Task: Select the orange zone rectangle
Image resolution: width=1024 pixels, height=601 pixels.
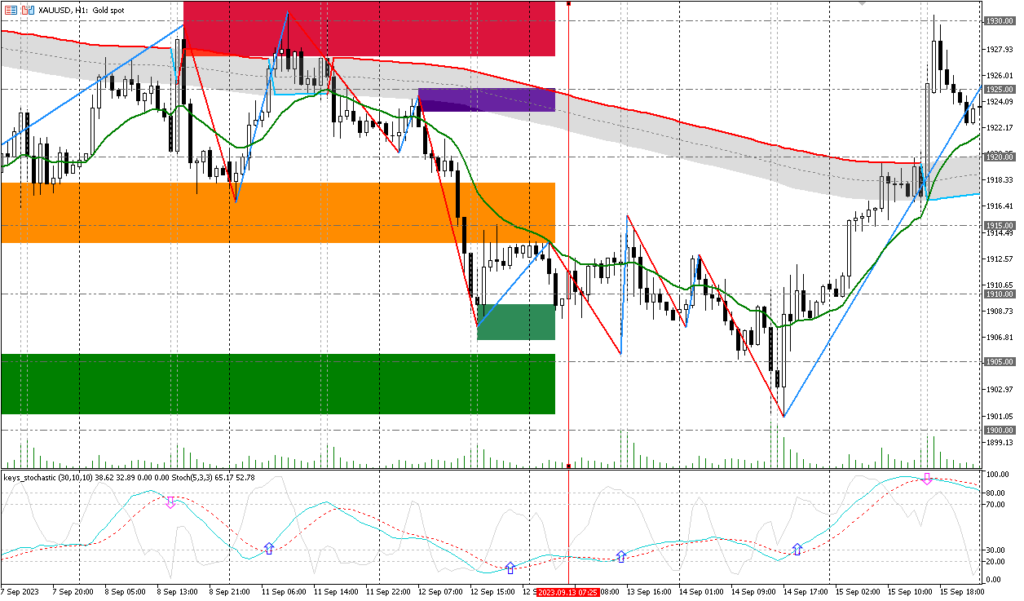Action: pos(278,212)
